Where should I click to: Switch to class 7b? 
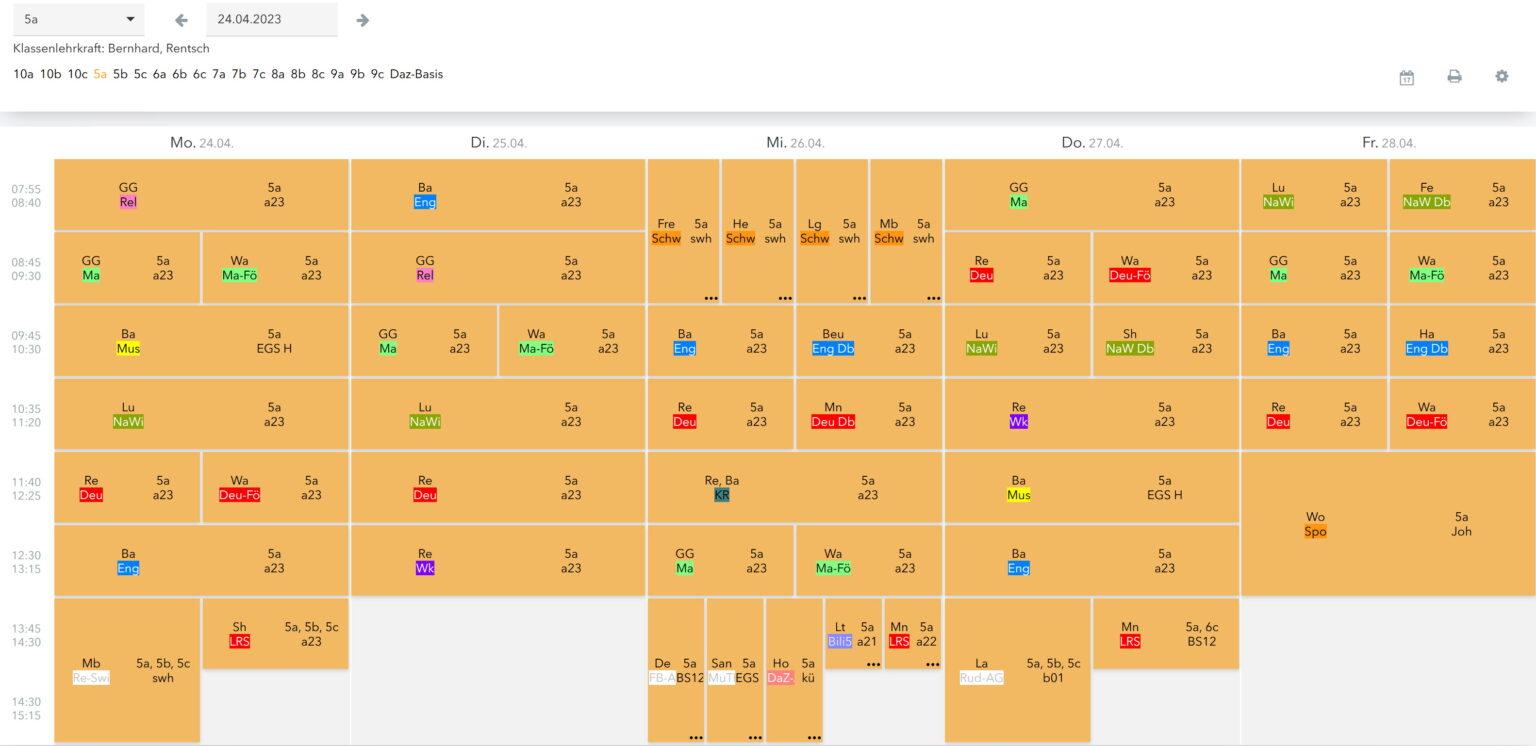[x=239, y=74]
